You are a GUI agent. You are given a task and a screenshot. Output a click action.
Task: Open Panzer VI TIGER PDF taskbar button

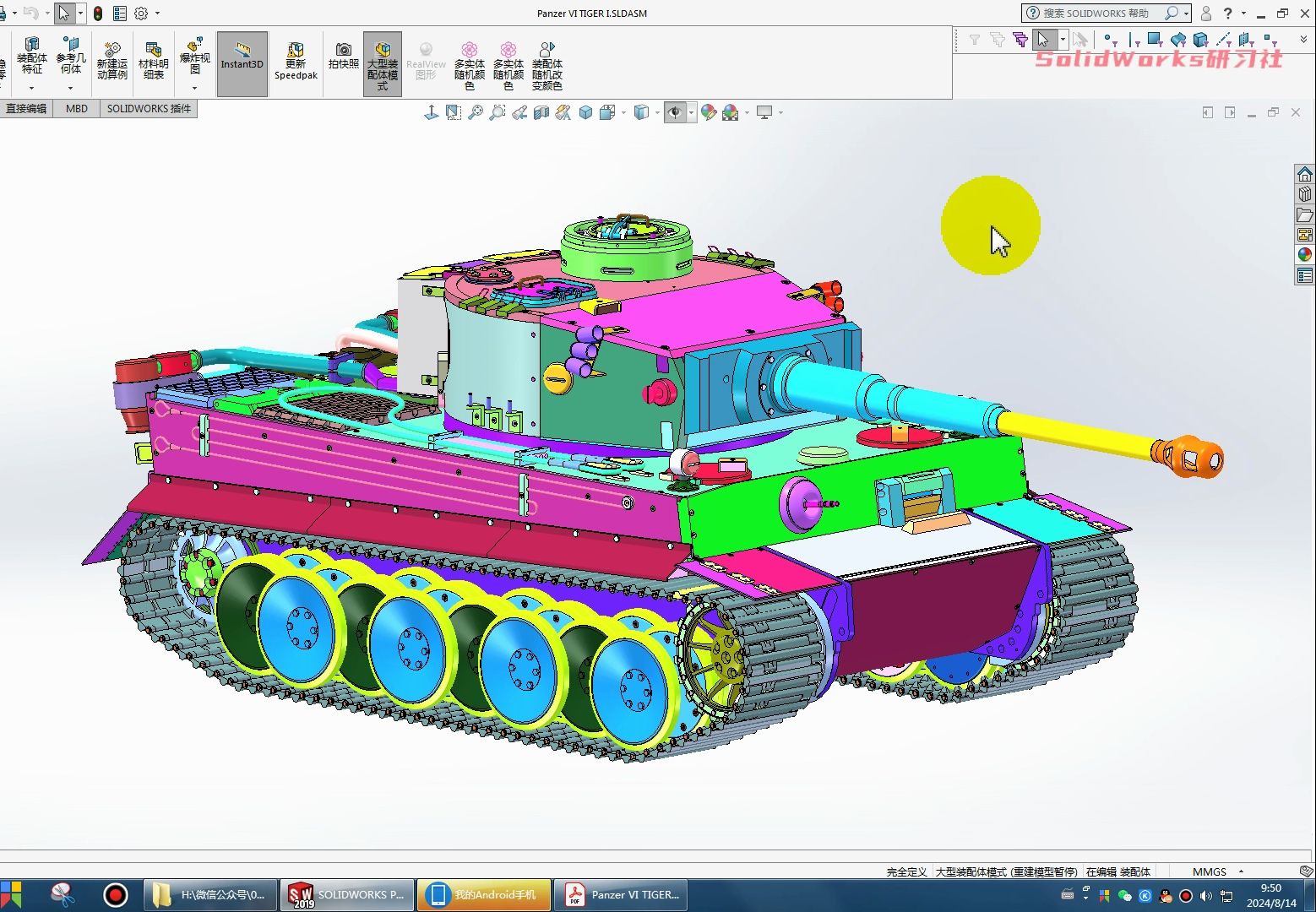(622, 895)
